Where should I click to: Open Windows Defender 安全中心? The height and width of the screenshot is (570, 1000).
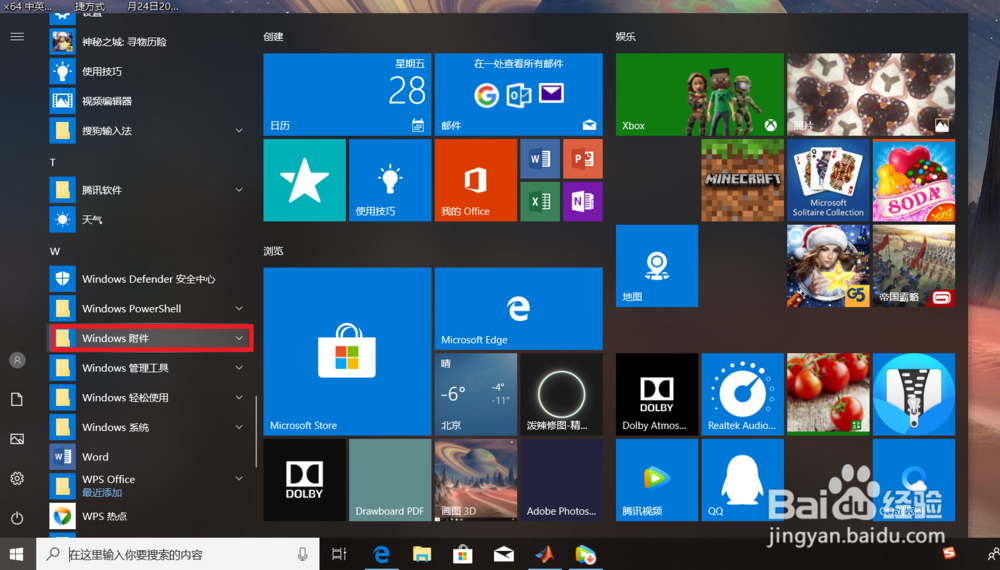[x=149, y=279]
